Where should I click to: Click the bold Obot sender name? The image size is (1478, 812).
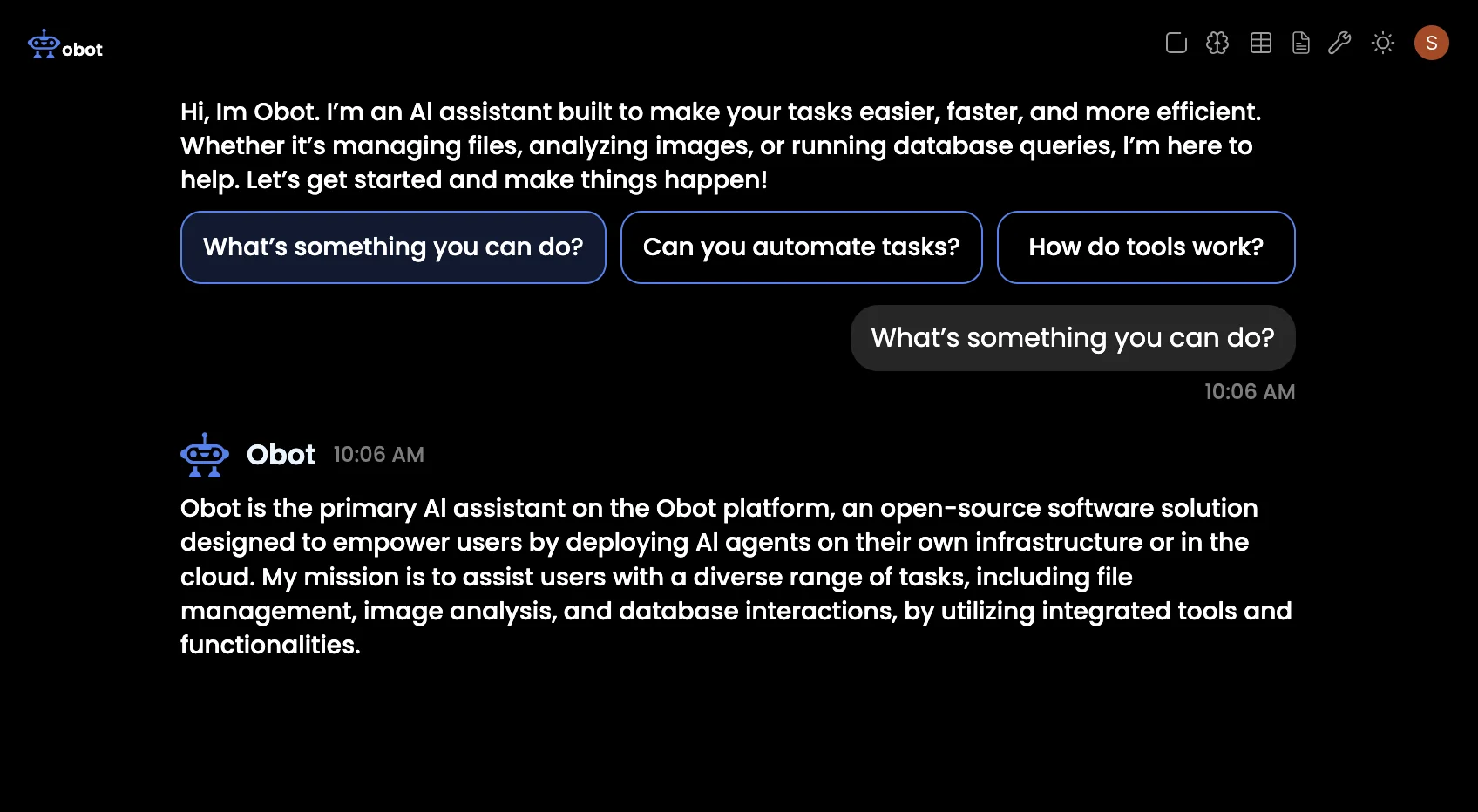coord(281,455)
